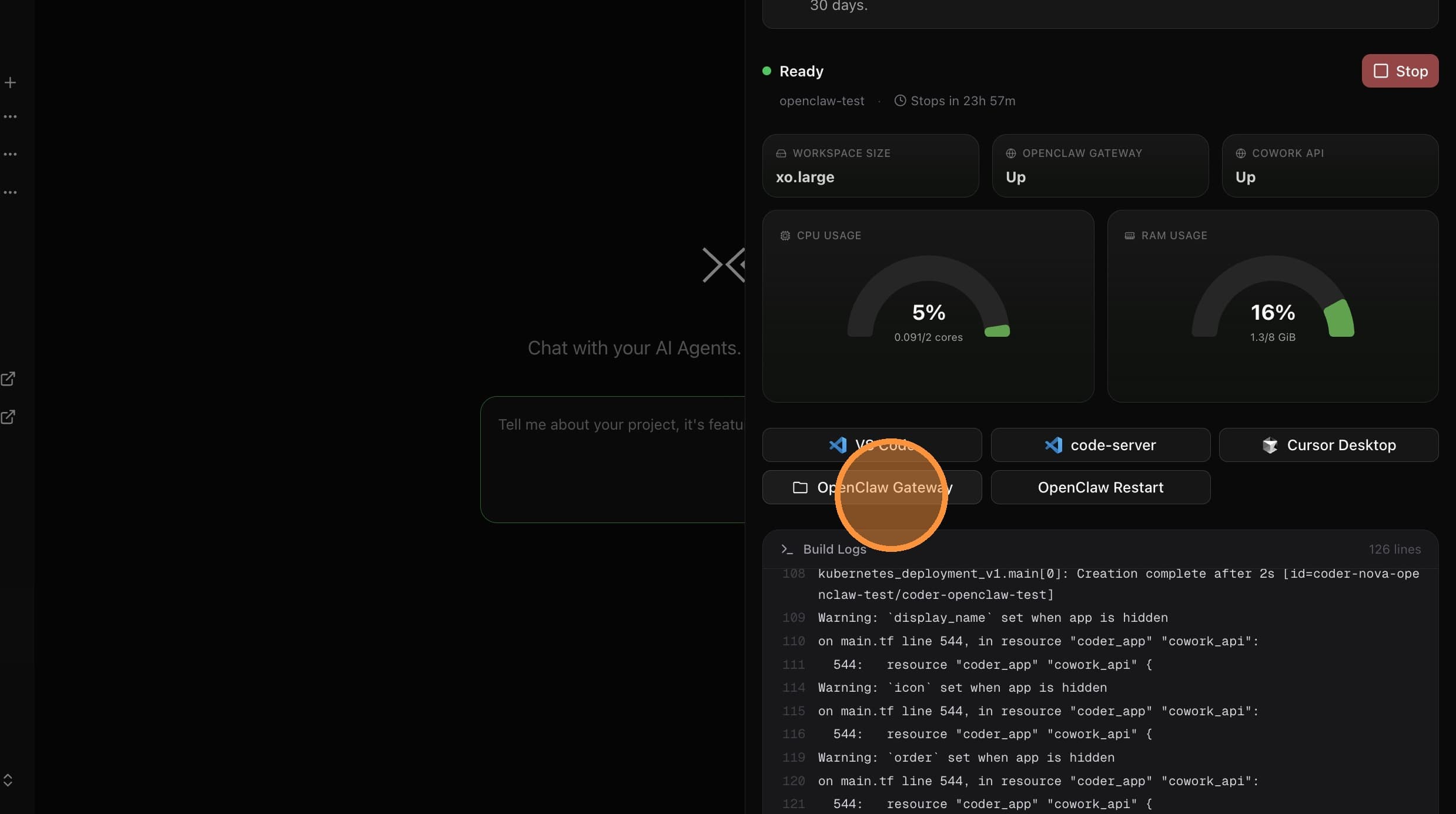
Task: Click the openclaw-test workspace name
Action: coord(822,101)
